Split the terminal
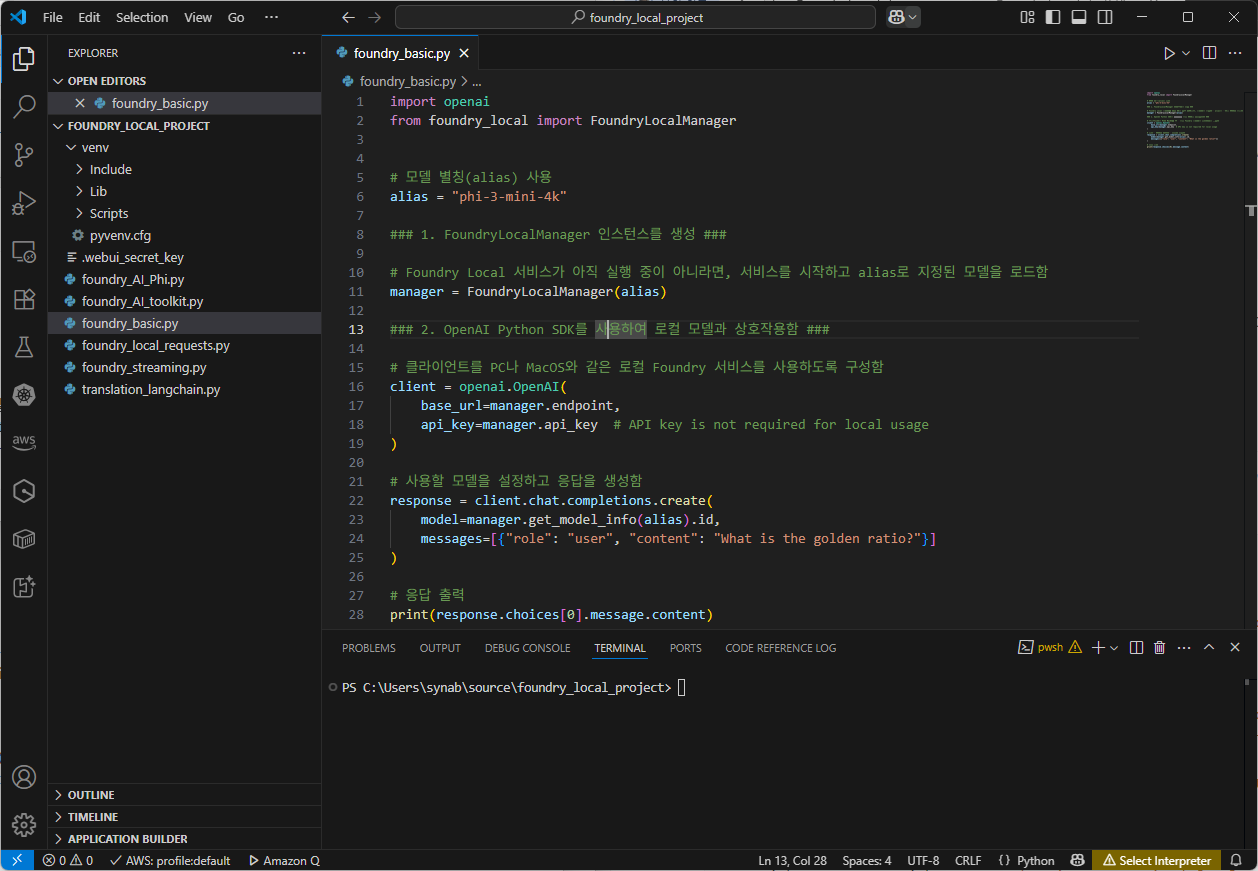Image resolution: width=1258 pixels, height=871 pixels. [1136, 648]
